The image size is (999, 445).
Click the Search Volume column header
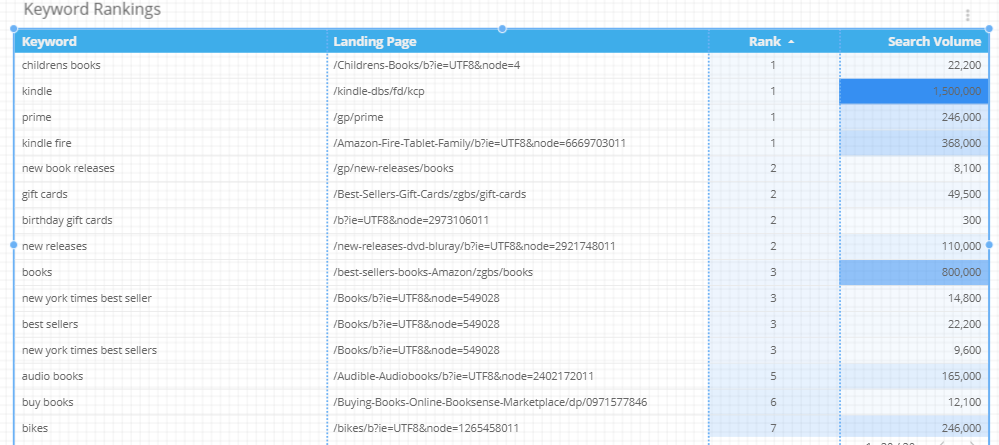pos(934,42)
